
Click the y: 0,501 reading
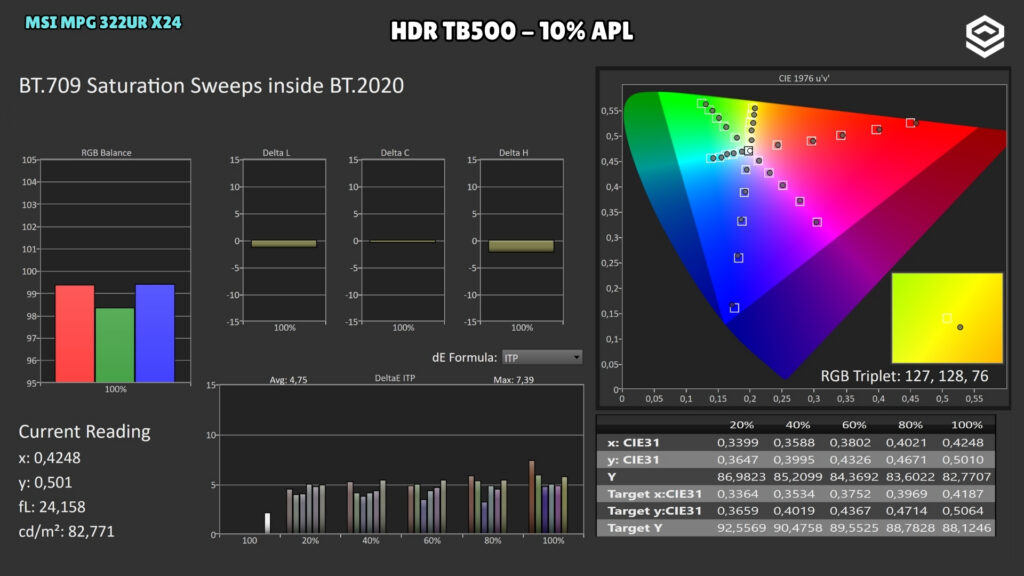[45, 483]
